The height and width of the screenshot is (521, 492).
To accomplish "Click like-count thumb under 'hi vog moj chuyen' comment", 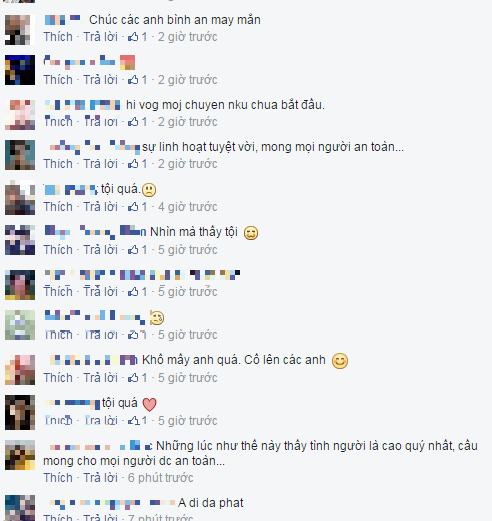I will pos(133,121).
